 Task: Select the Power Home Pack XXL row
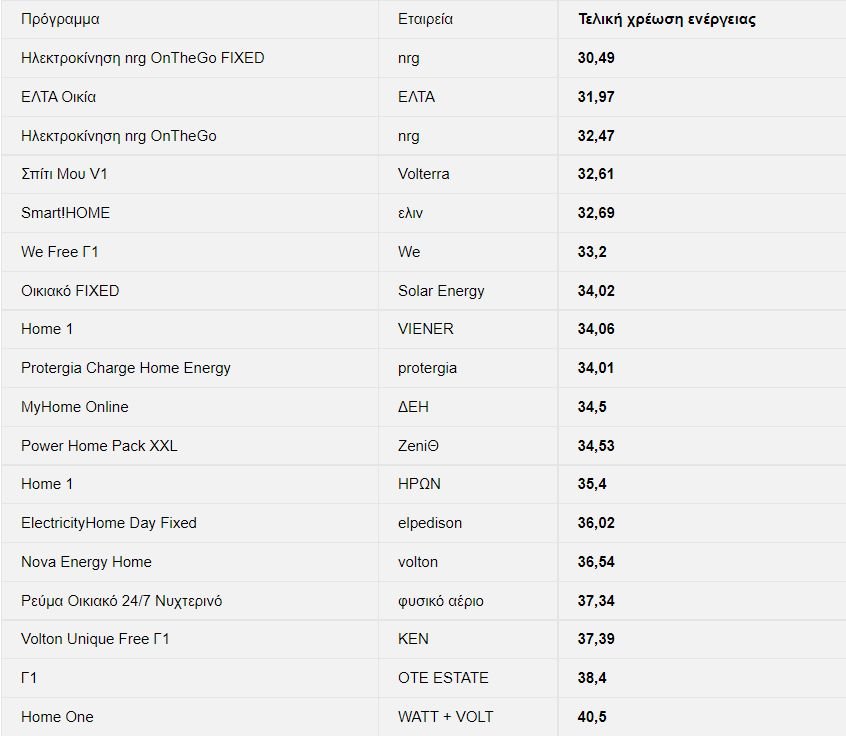coord(99,446)
